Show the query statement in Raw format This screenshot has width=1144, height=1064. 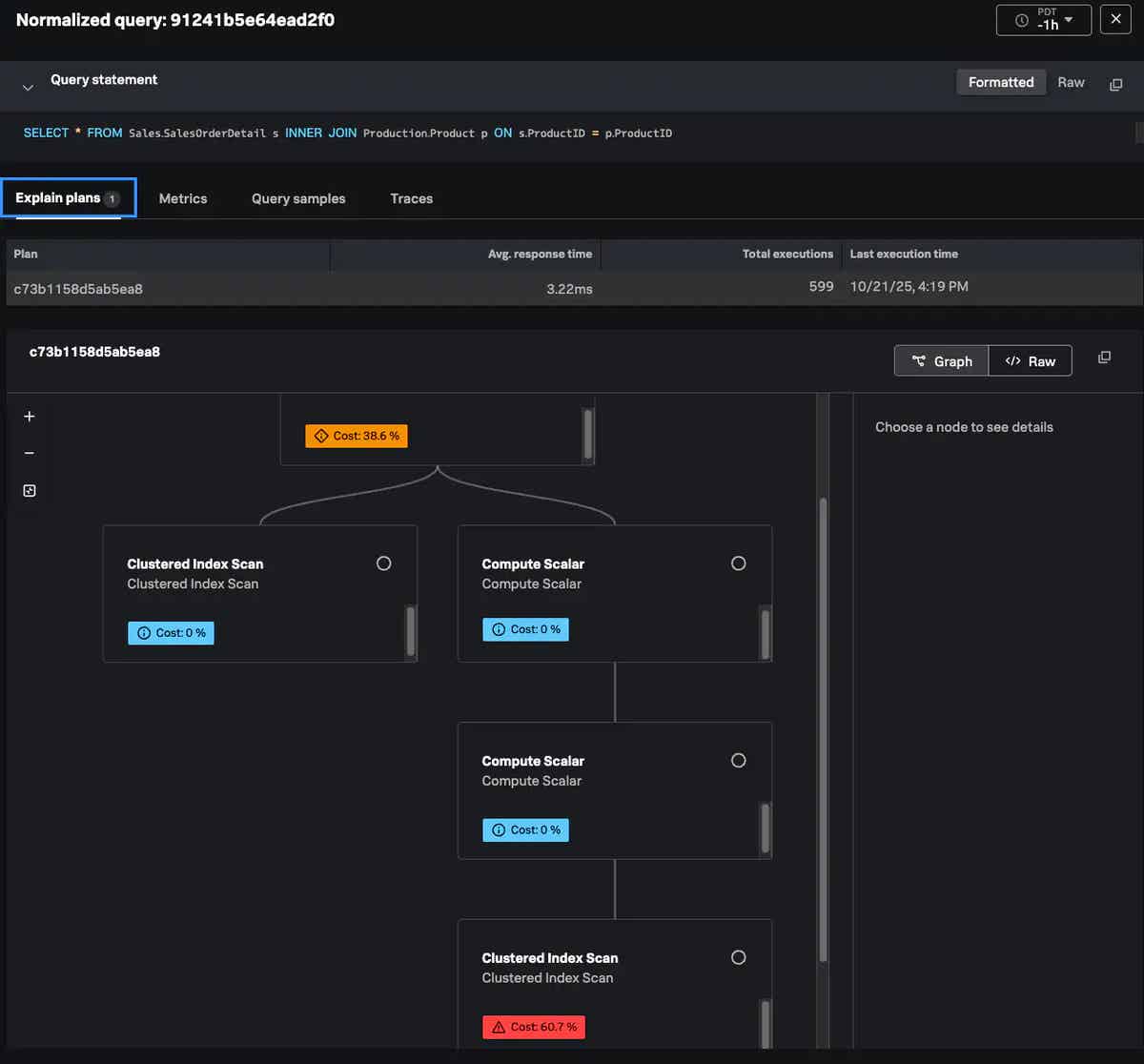coord(1071,83)
